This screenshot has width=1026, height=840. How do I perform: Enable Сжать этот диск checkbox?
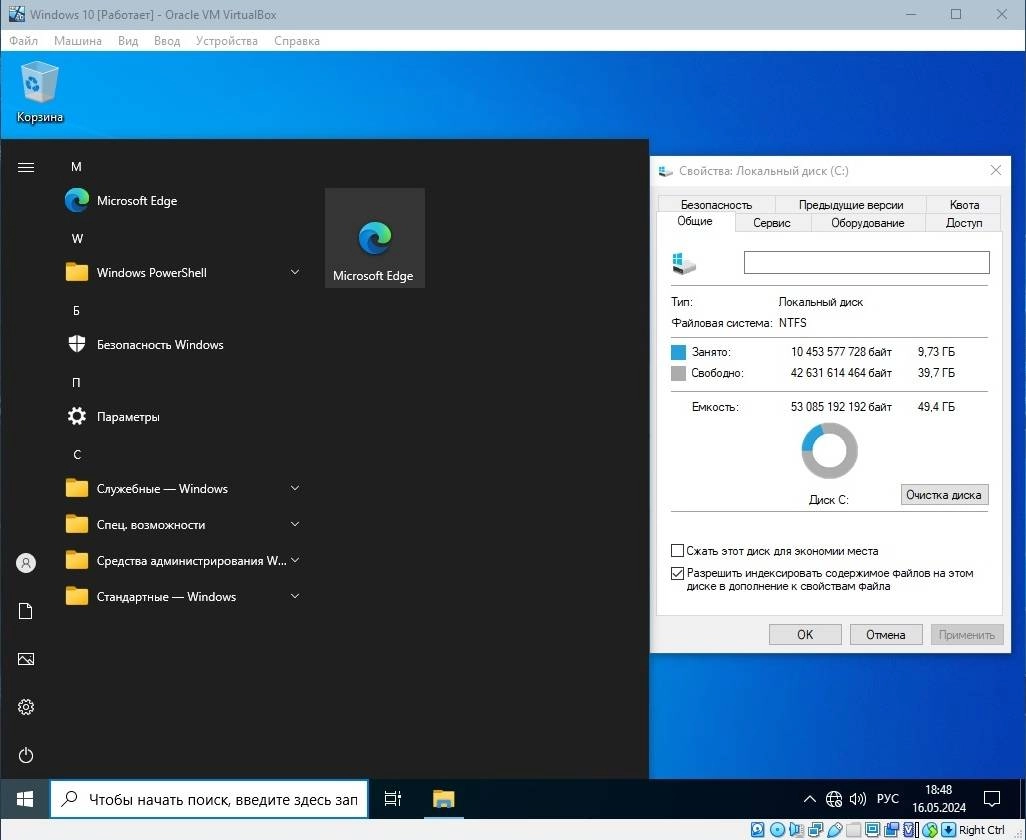678,551
